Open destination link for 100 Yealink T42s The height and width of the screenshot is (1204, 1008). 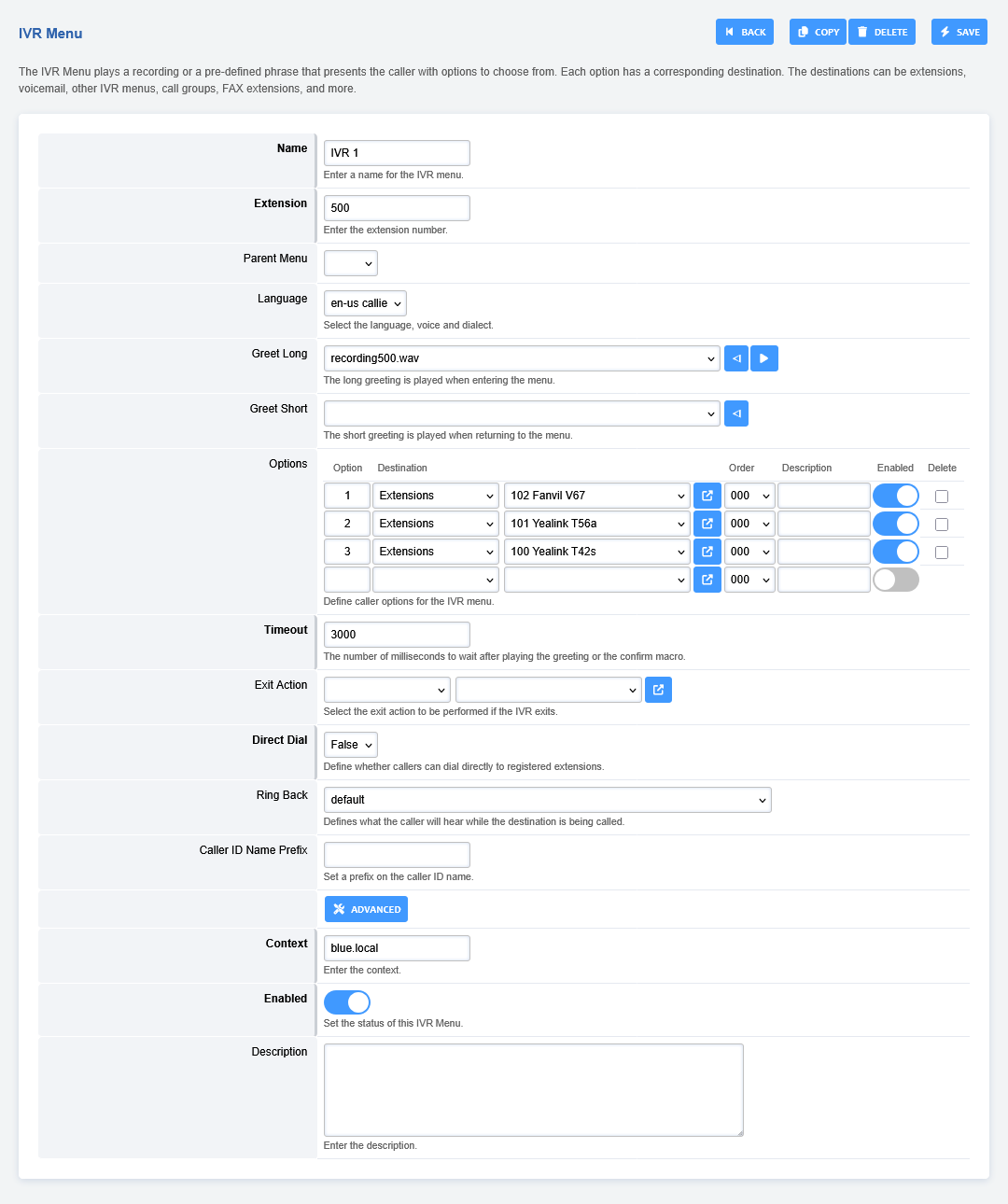(707, 552)
